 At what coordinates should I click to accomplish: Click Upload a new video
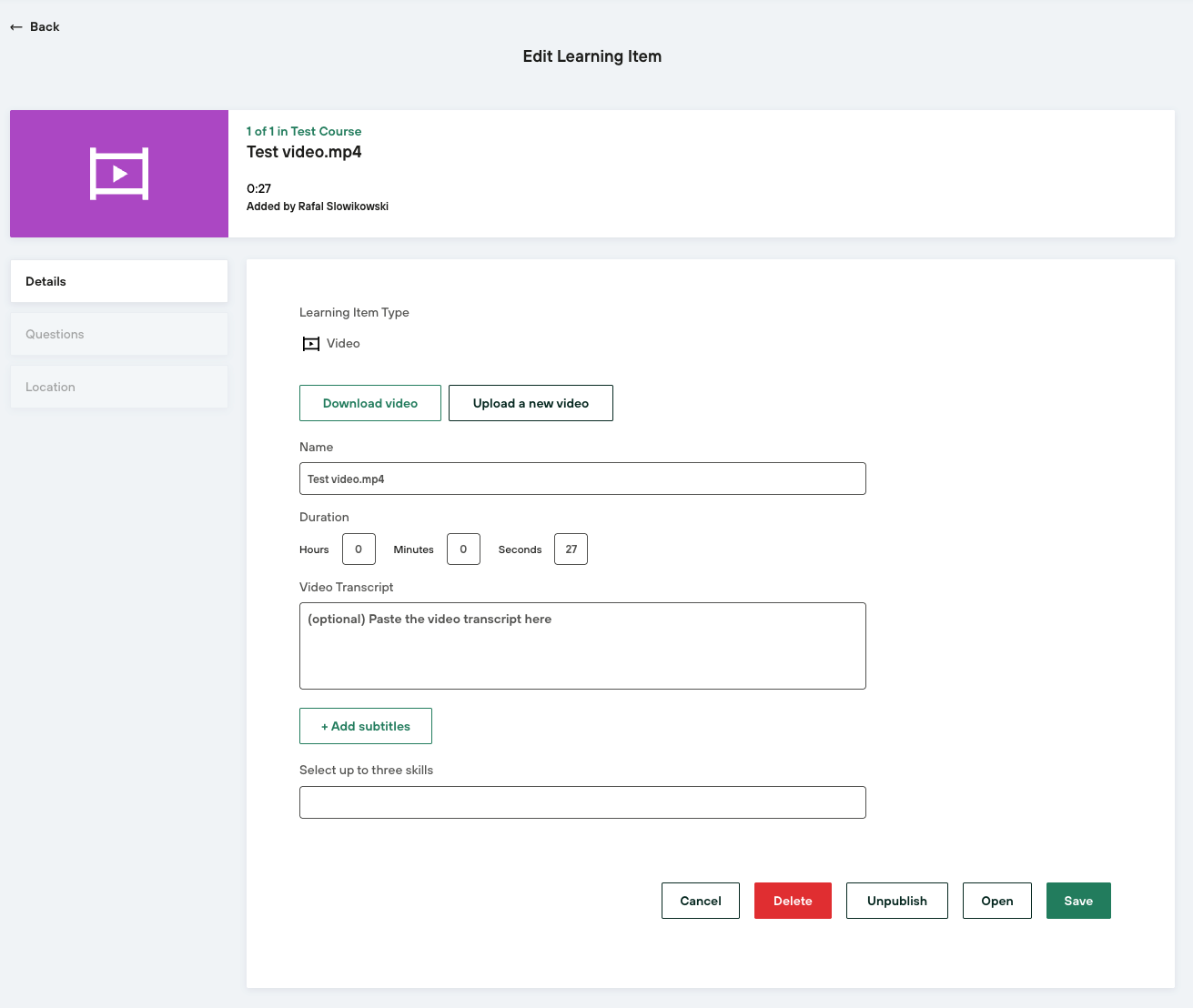531,403
